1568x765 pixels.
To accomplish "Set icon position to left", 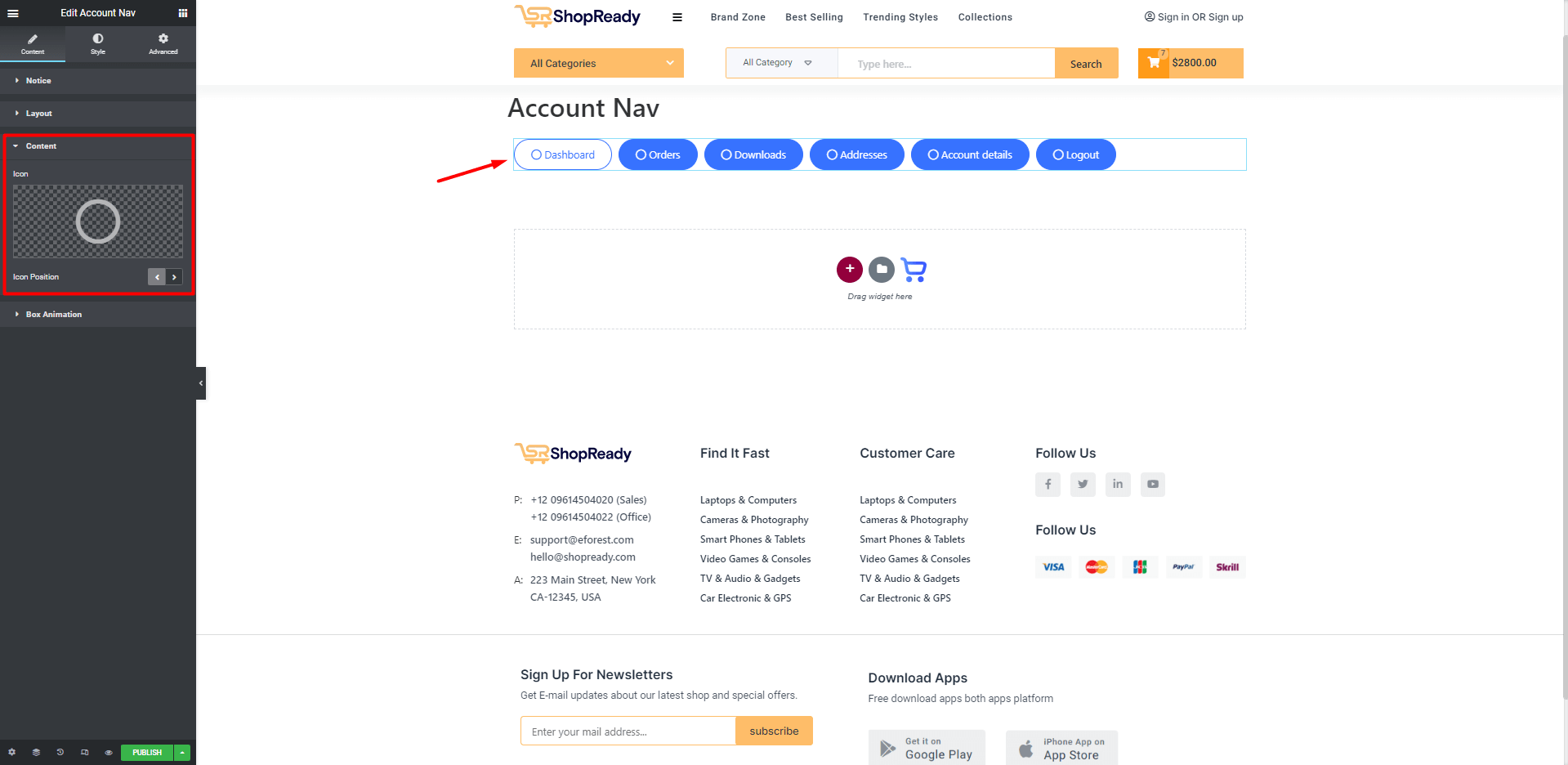I will coord(157,277).
